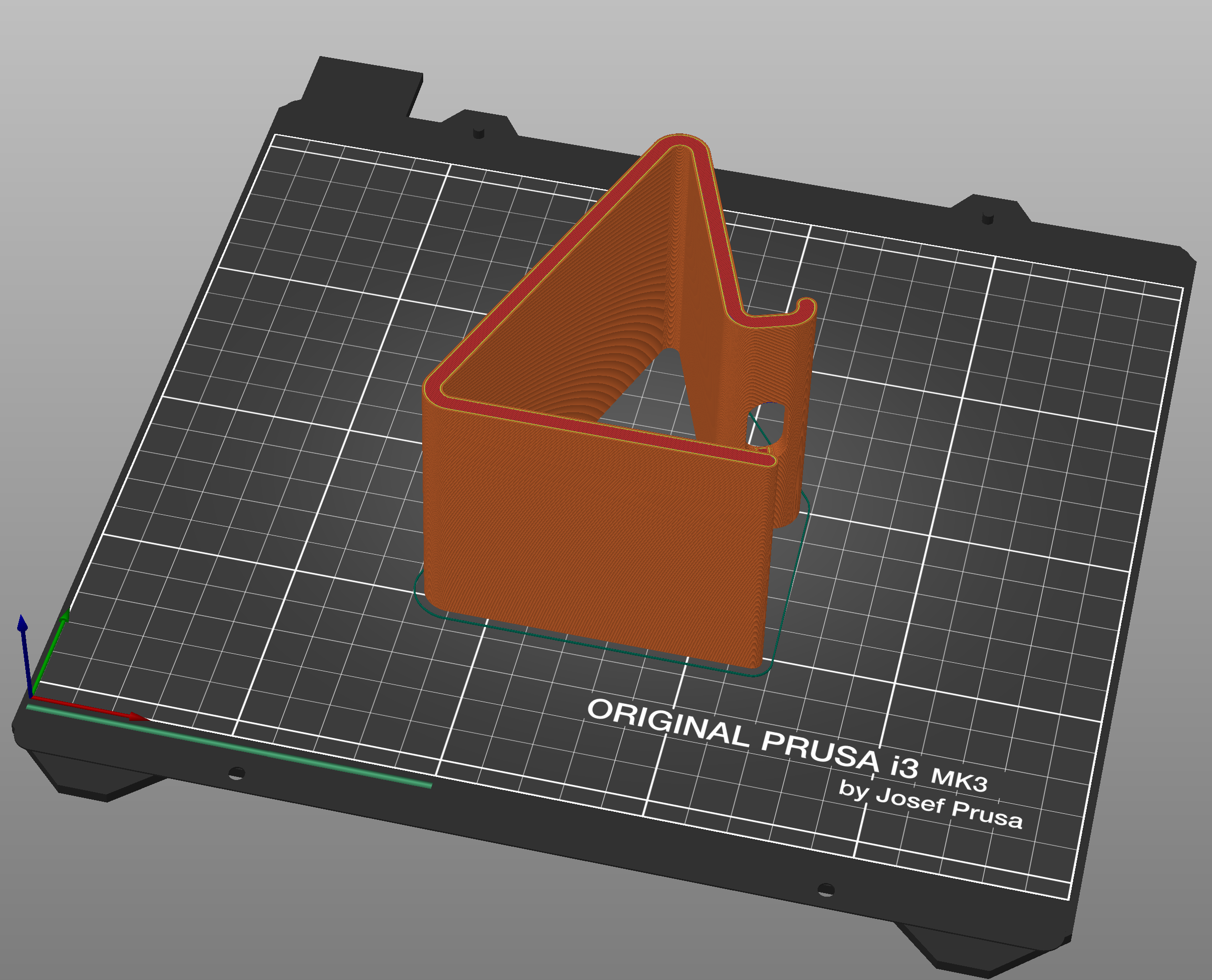The width and height of the screenshot is (1212, 980).
Task: Click the rounded apex of the model
Action: point(680,141)
